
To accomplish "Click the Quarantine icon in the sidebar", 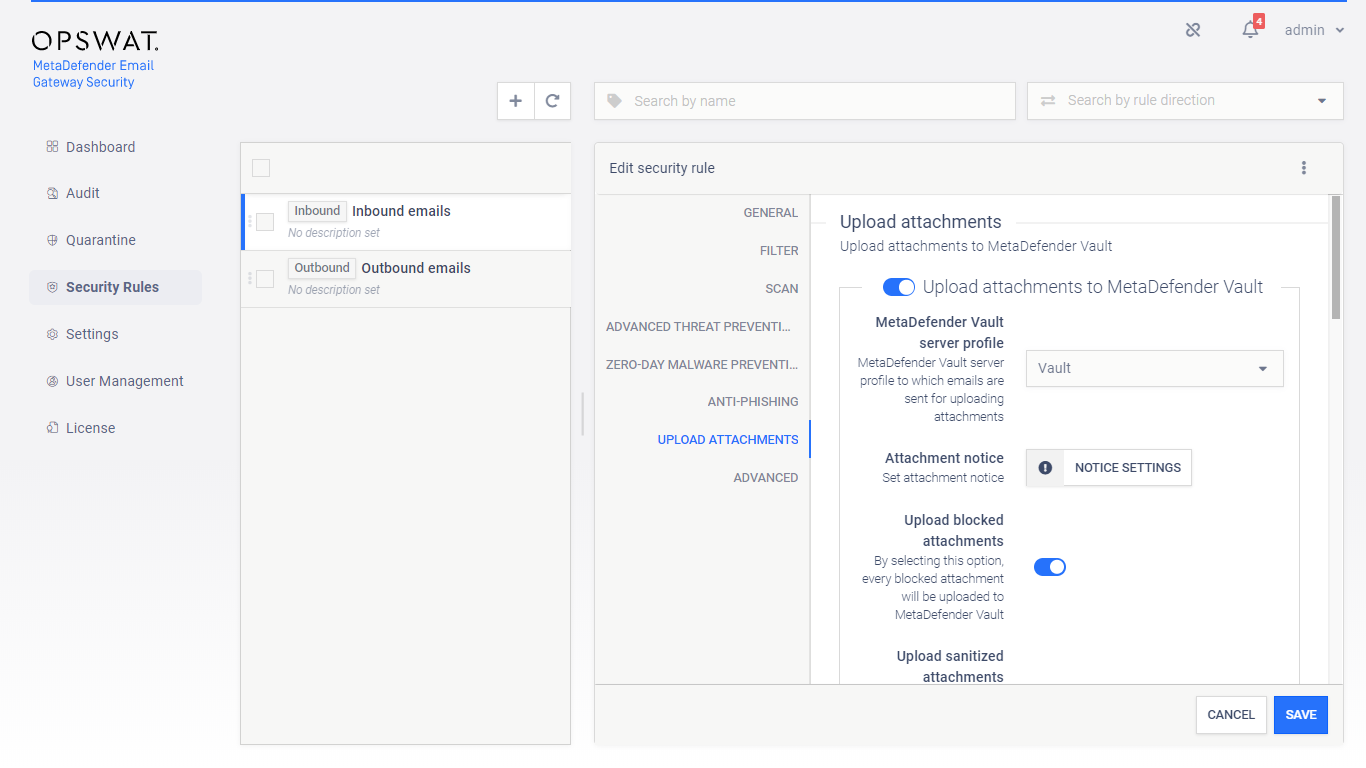I will 52,240.
